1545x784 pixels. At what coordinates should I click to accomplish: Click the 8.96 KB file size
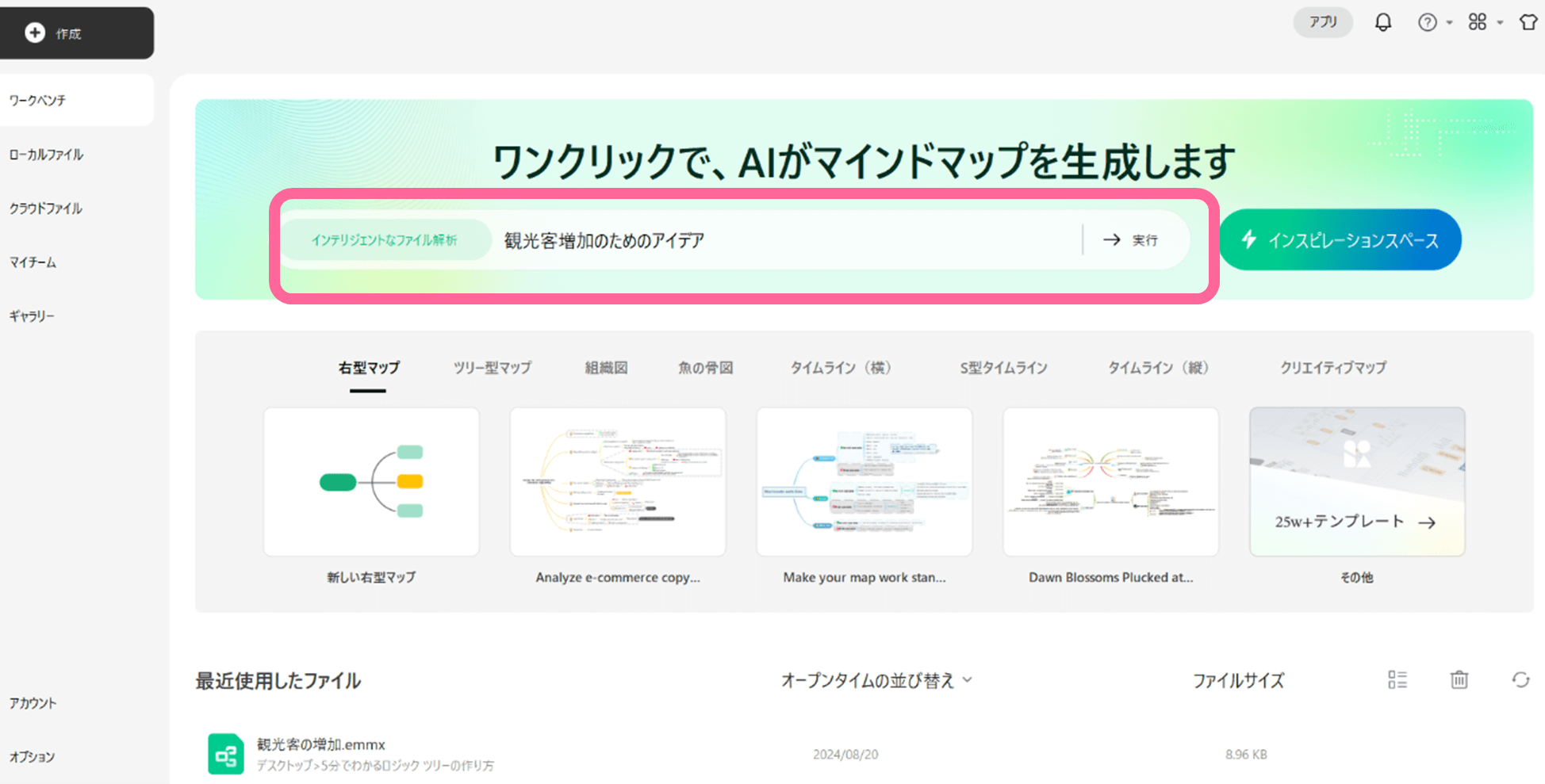[1246, 755]
